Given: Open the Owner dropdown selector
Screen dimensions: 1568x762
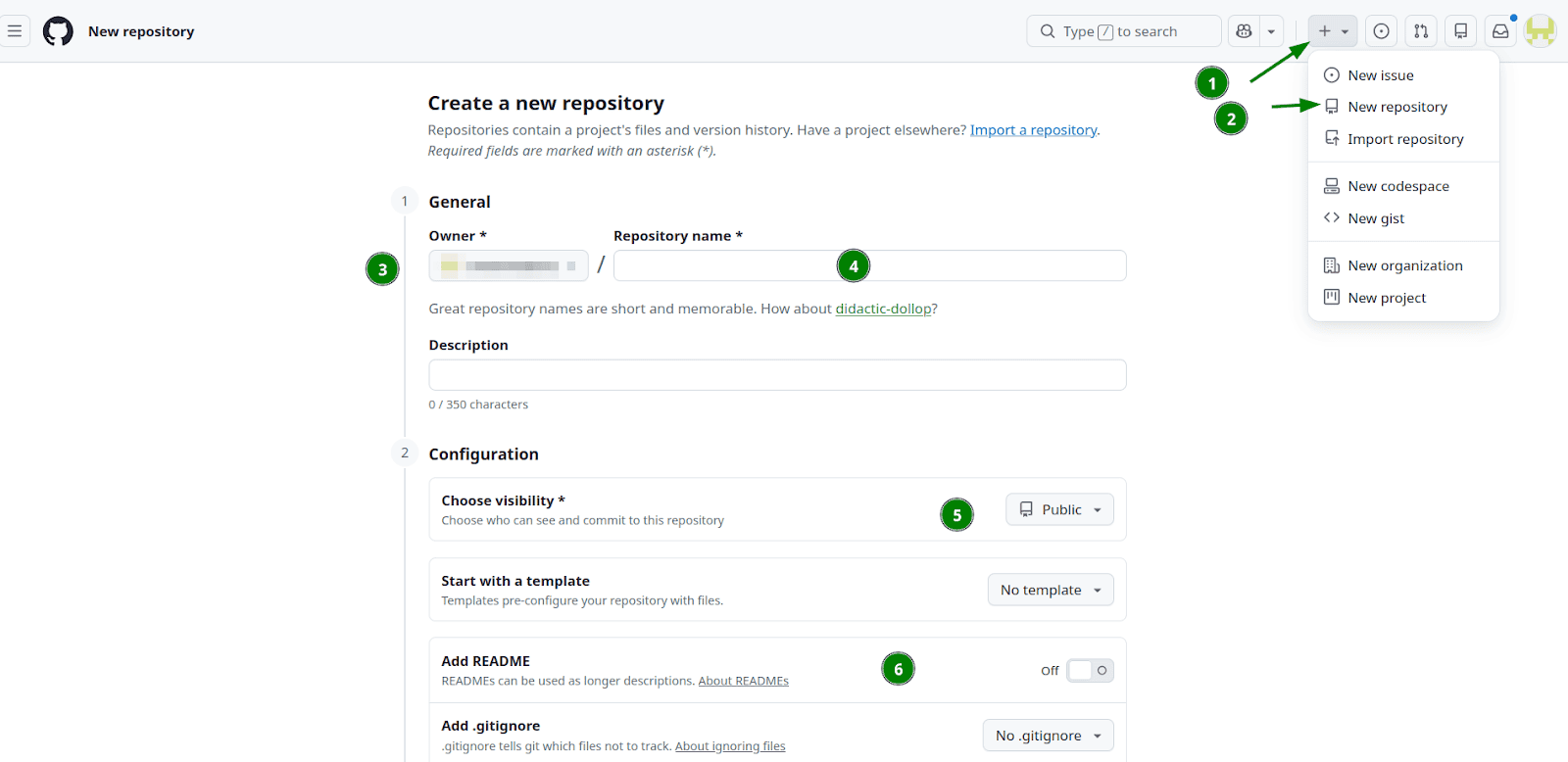Looking at the screenshot, I should pyautogui.click(x=509, y=265).
